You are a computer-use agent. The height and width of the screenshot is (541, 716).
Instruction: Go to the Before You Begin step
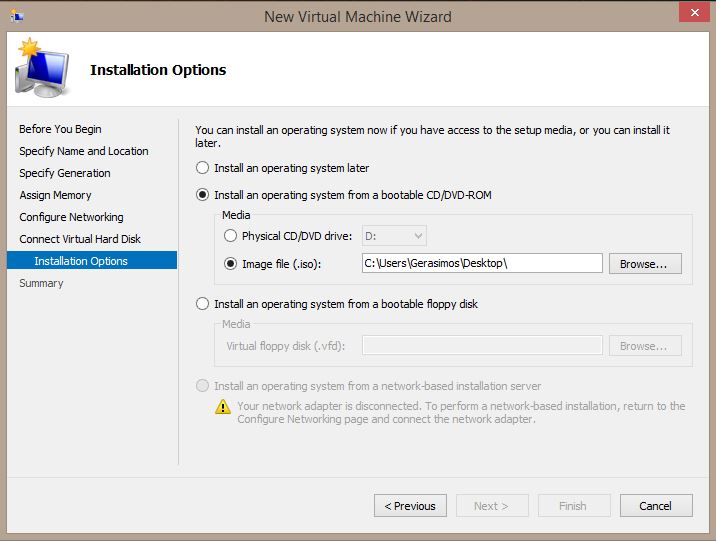point(60,129)
